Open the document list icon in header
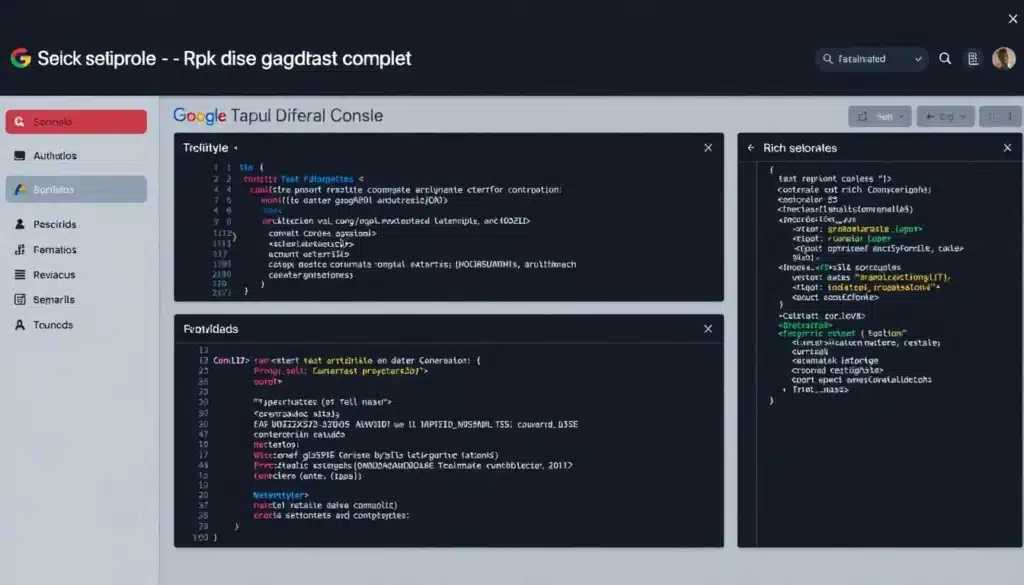 pyautogui.click(x=973, y=59)
